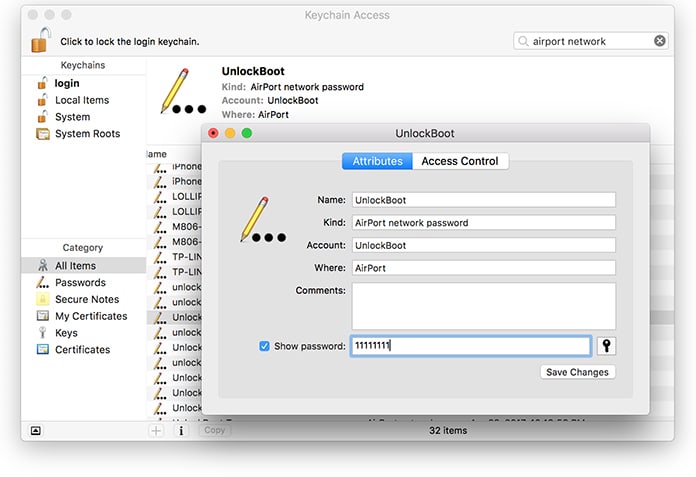Screen dimensions: 696x477
Task: Click the add new item plus button
Action: tap(156, 430)
